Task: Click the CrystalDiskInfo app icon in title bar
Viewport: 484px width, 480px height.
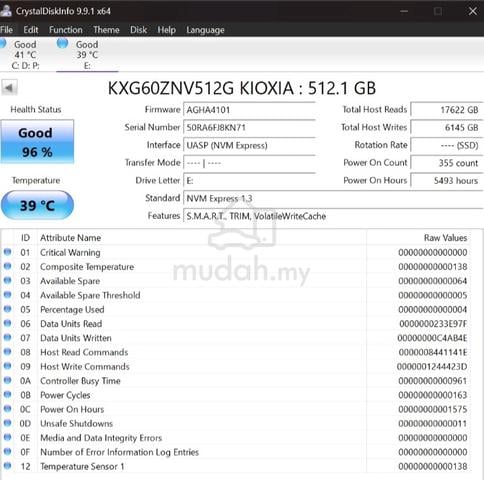Action: tap(6, 11)
